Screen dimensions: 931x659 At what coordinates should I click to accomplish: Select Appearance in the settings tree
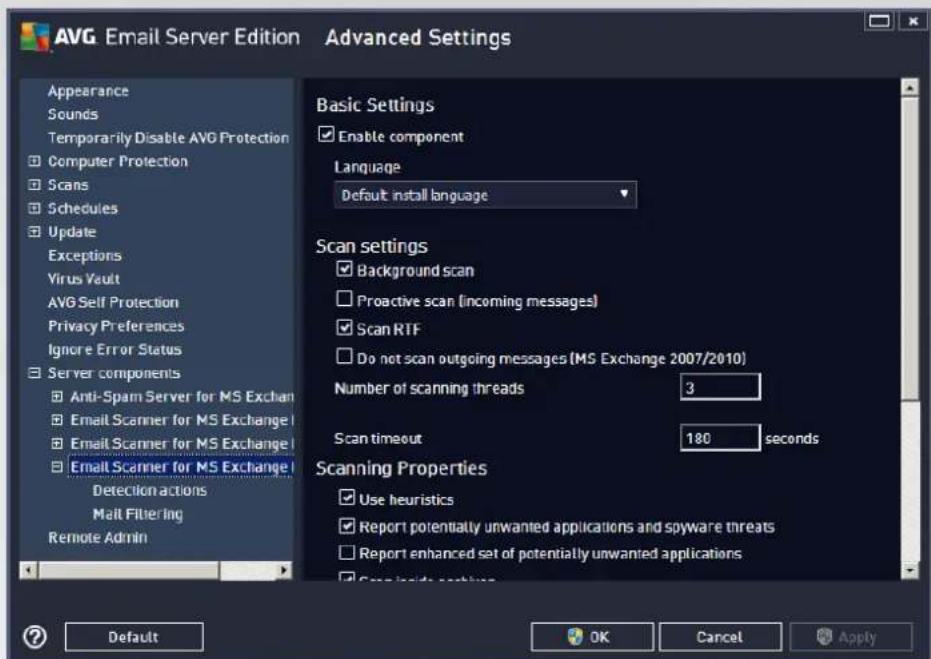coord(88,91)
